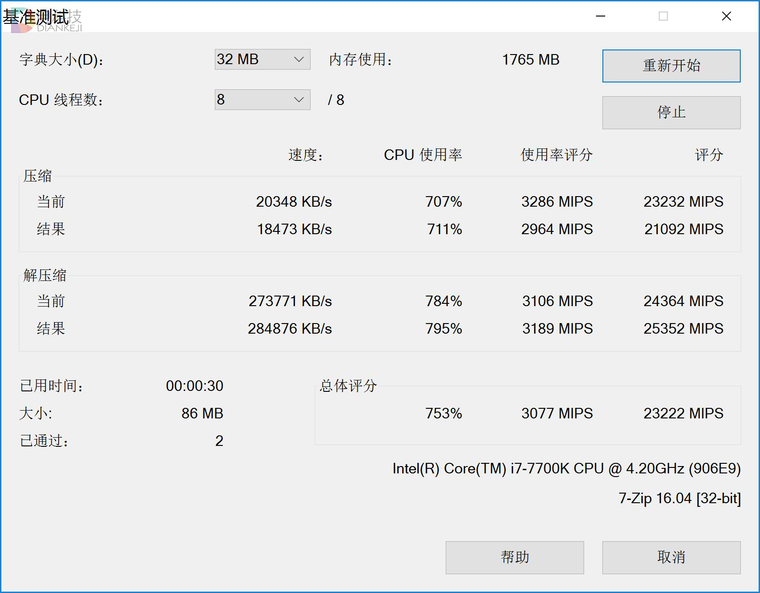Click the 字典大小(D) label

(x=62, y=60)
